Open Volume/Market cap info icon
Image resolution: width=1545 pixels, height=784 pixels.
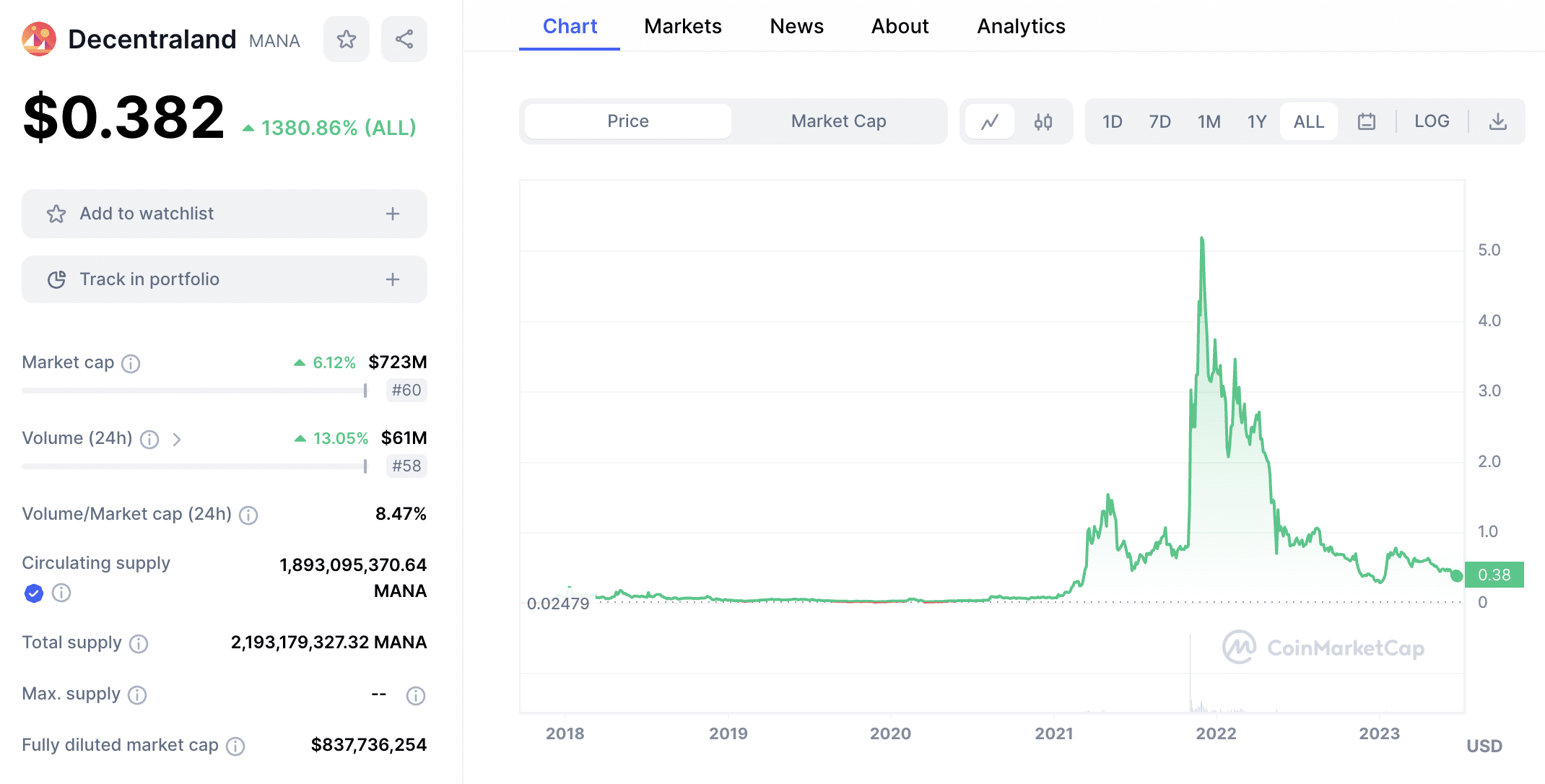(x=248, y=515)
